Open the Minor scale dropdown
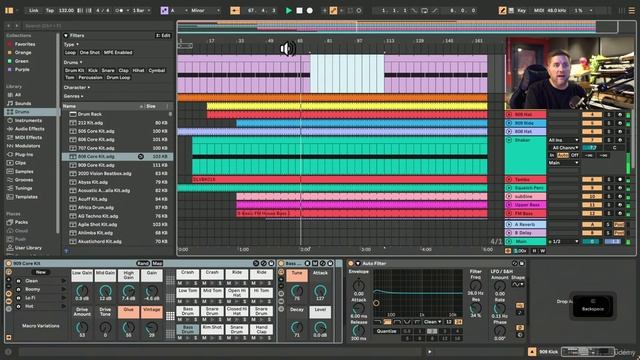 click(205, 11)
